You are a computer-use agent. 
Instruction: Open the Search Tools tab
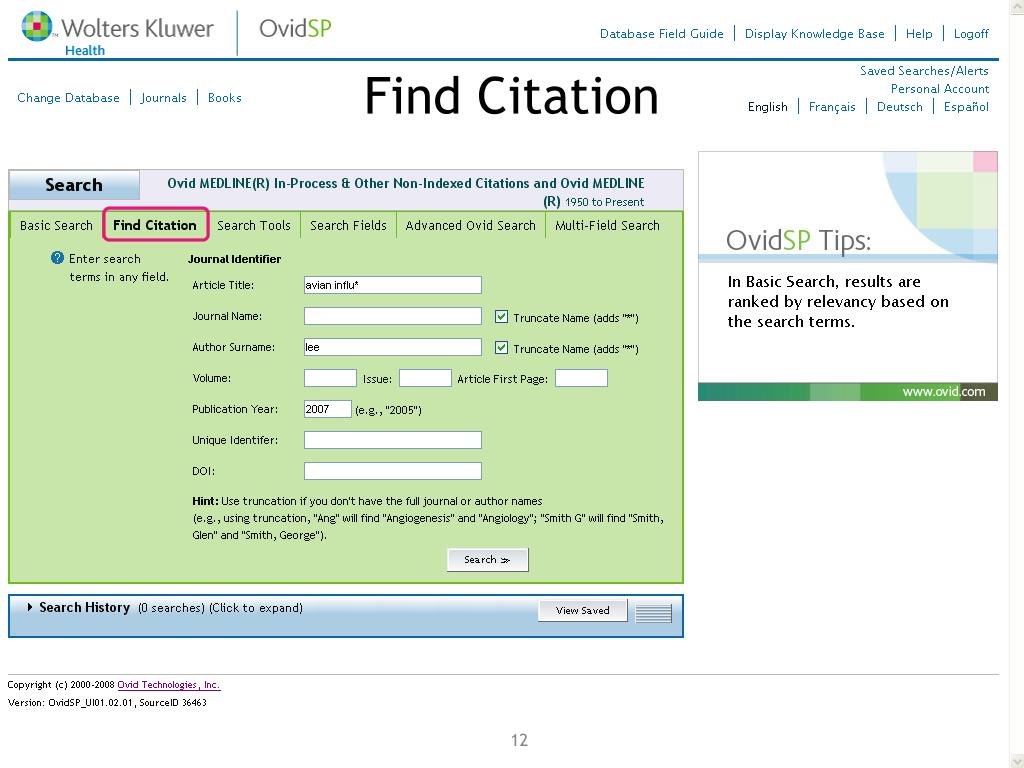coord(253,225)
